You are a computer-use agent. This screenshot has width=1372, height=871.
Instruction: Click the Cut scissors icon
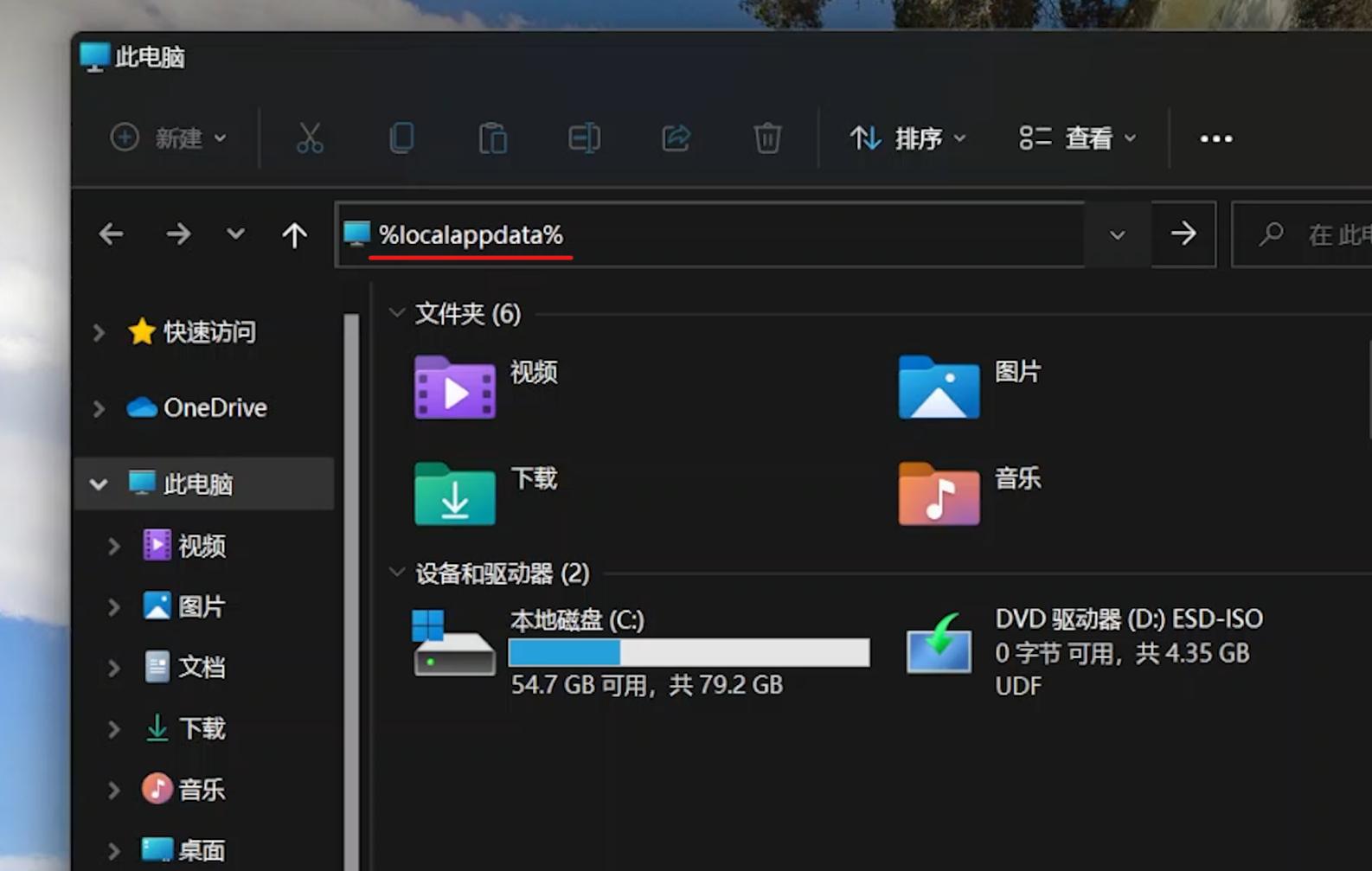point(310,138)
